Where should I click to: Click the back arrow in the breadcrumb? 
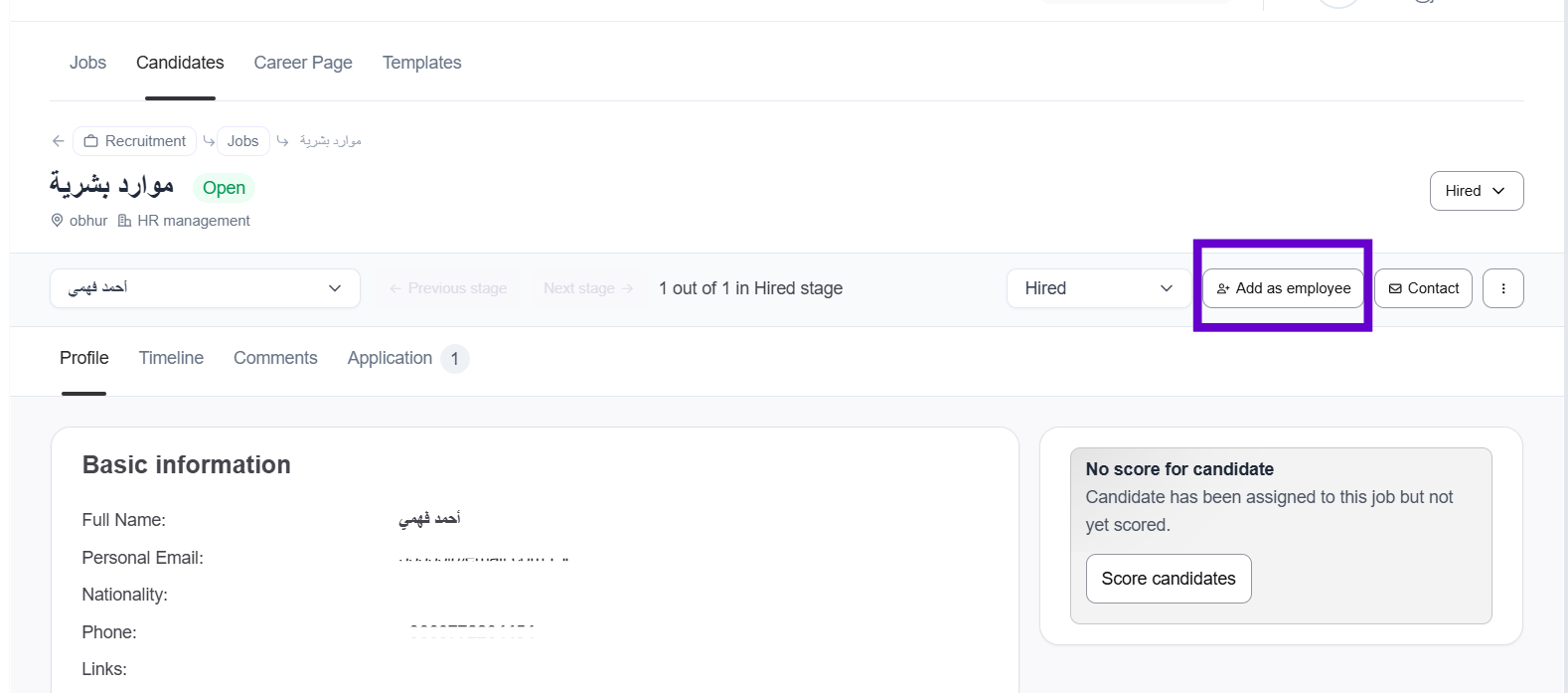pyautogui.click(x=59, y=141)
